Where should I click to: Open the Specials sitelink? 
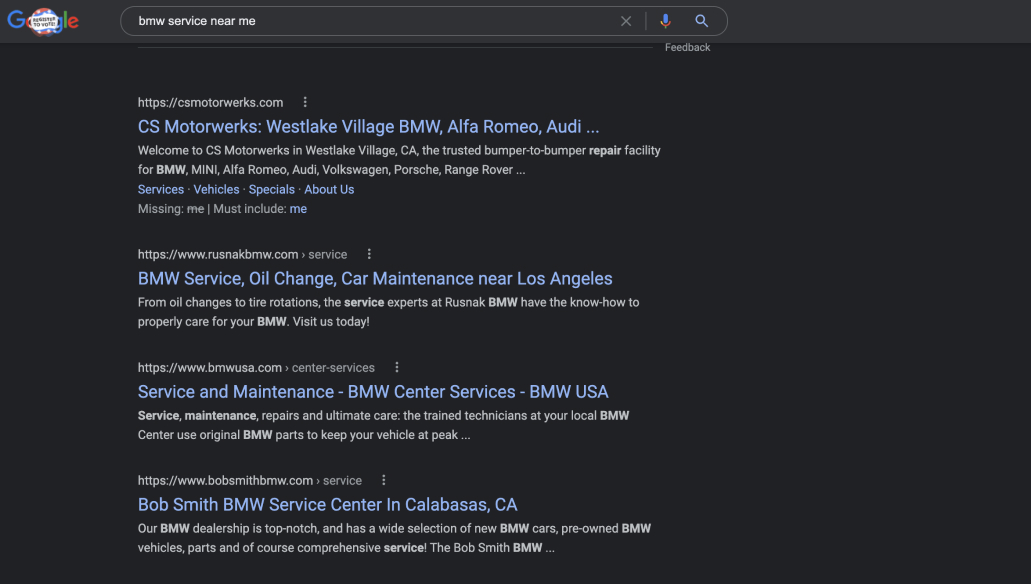(x=272, y=189)
